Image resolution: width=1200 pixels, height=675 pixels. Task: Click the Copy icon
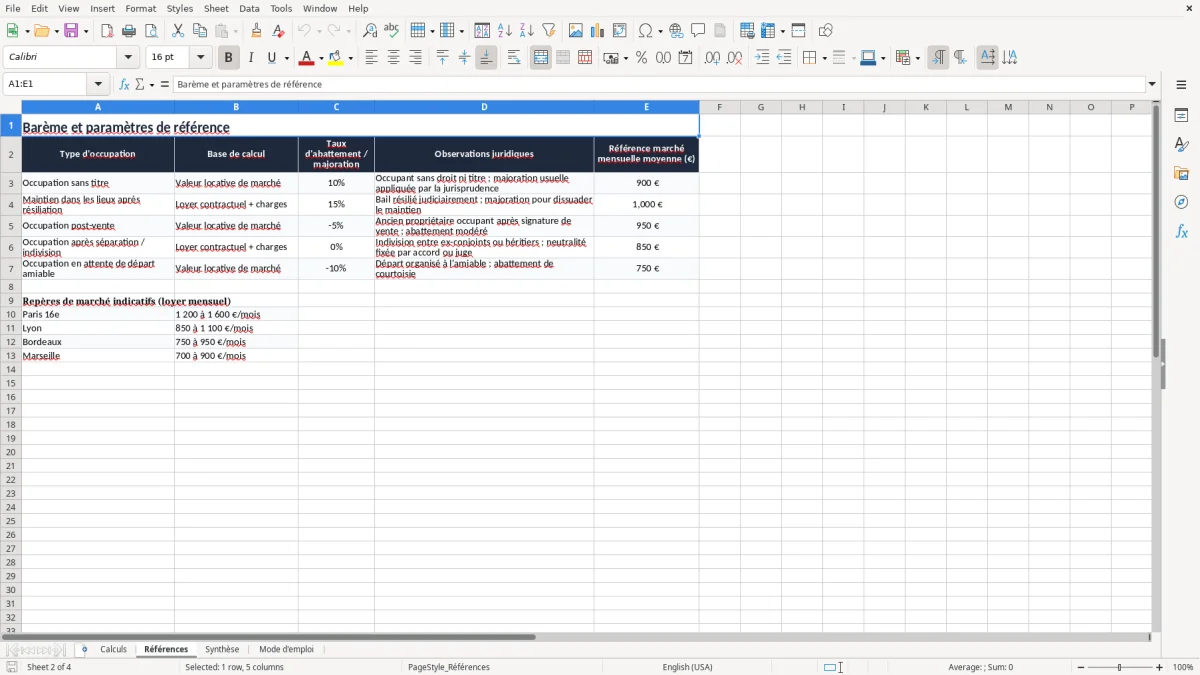[200, 31]
